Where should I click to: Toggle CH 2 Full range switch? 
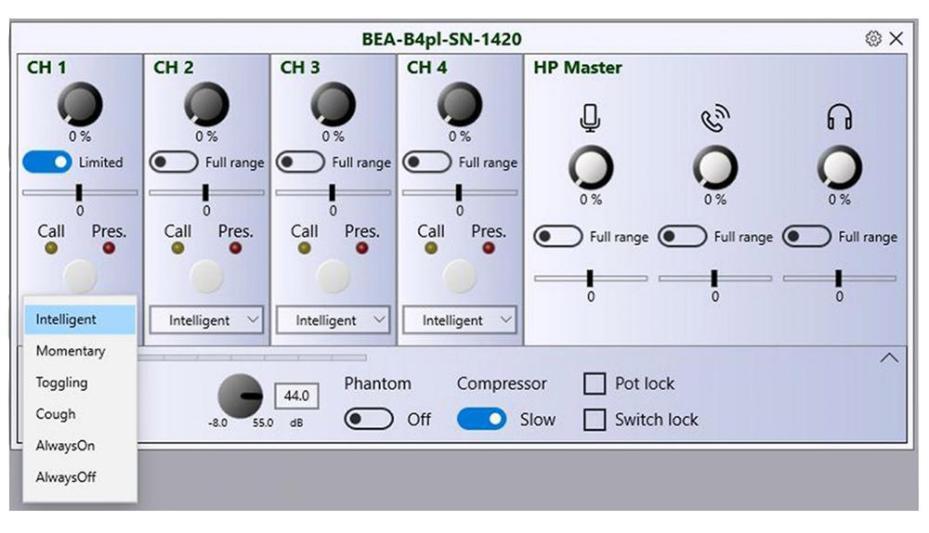pos(174,162)
